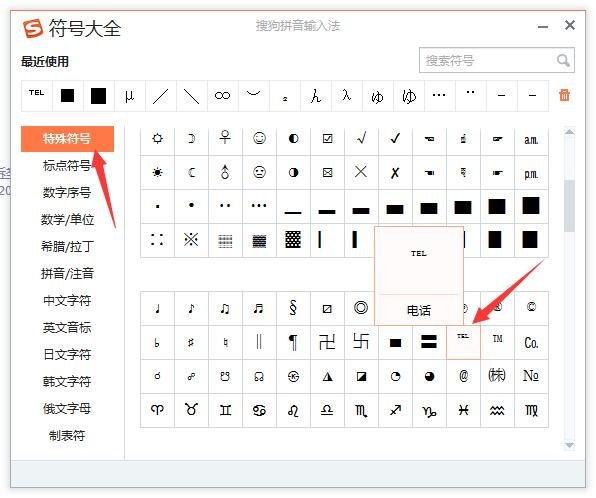Select the 特殊符号 category tab
Image resolution: width=596 pixels, height=498 pixels.
click(67, 139)
